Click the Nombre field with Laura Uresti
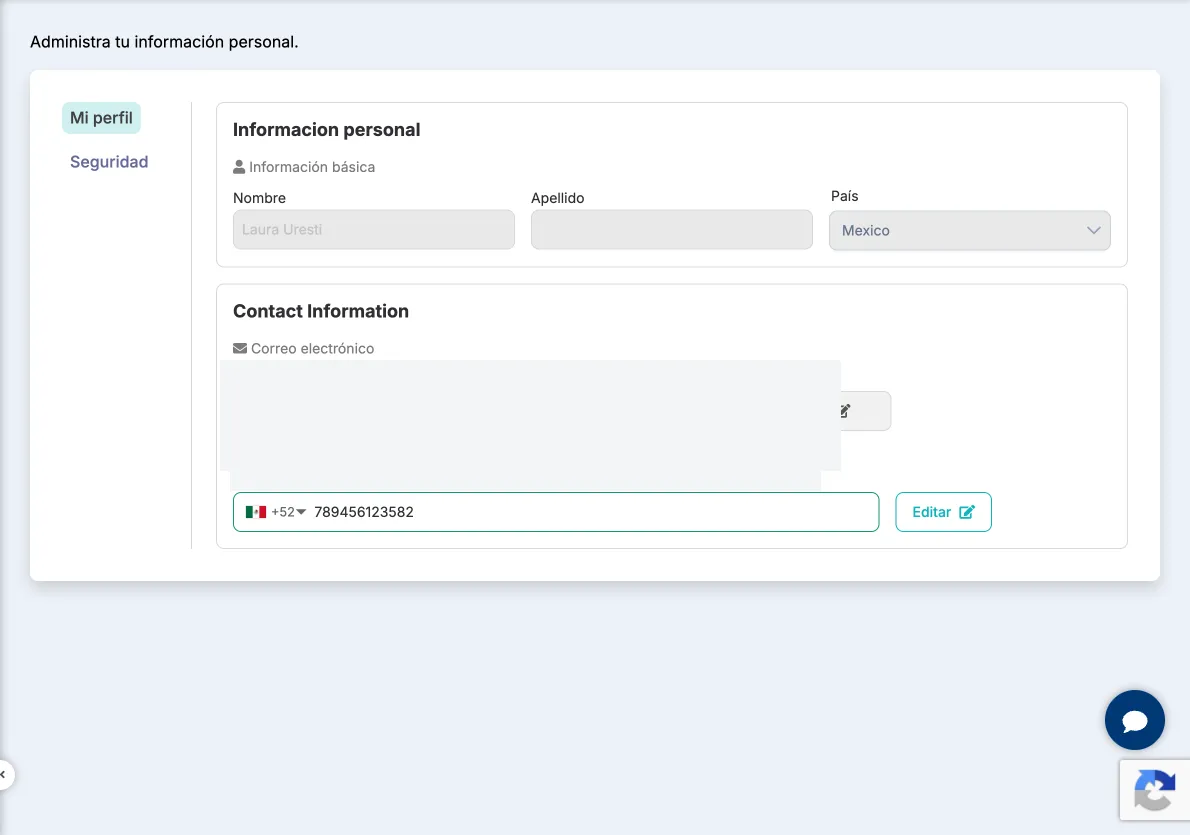This screenshot has height=835, width=1190. click(x=373, y=229)
